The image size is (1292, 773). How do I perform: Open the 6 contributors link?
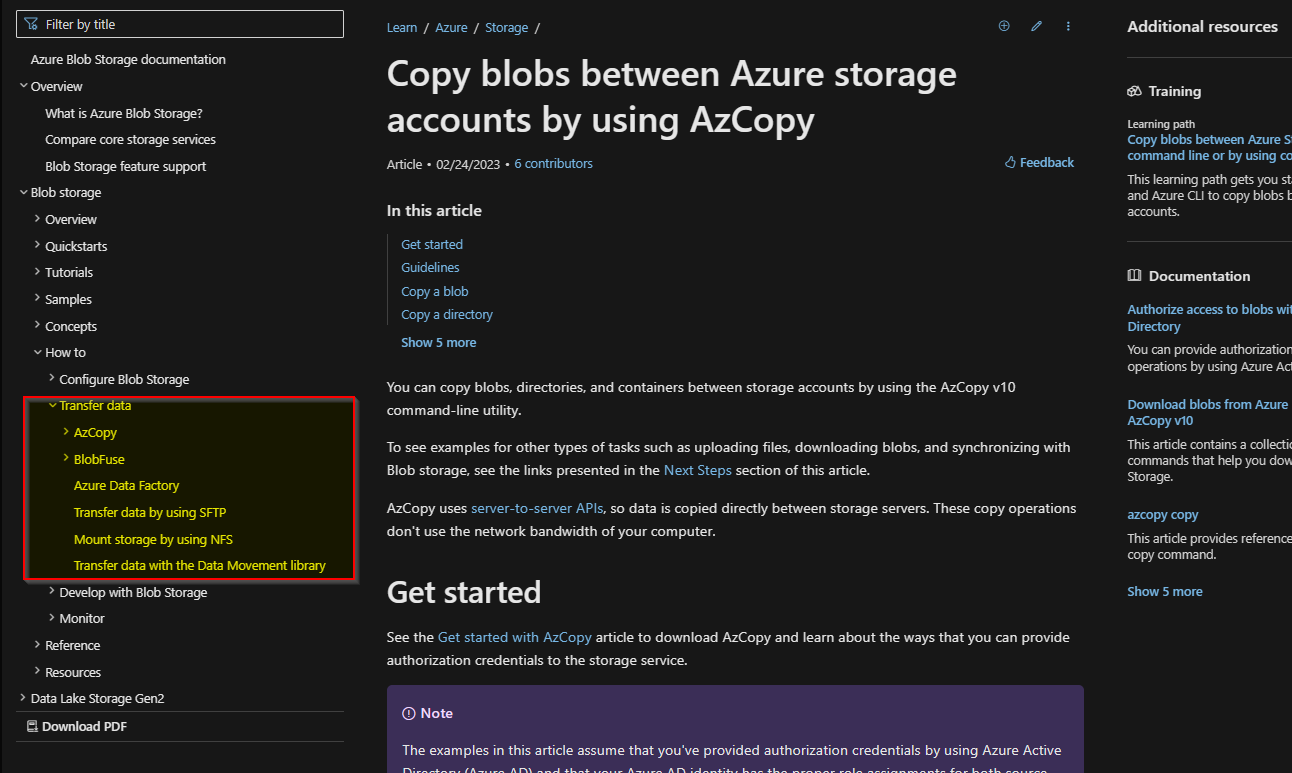pos(553,163)
